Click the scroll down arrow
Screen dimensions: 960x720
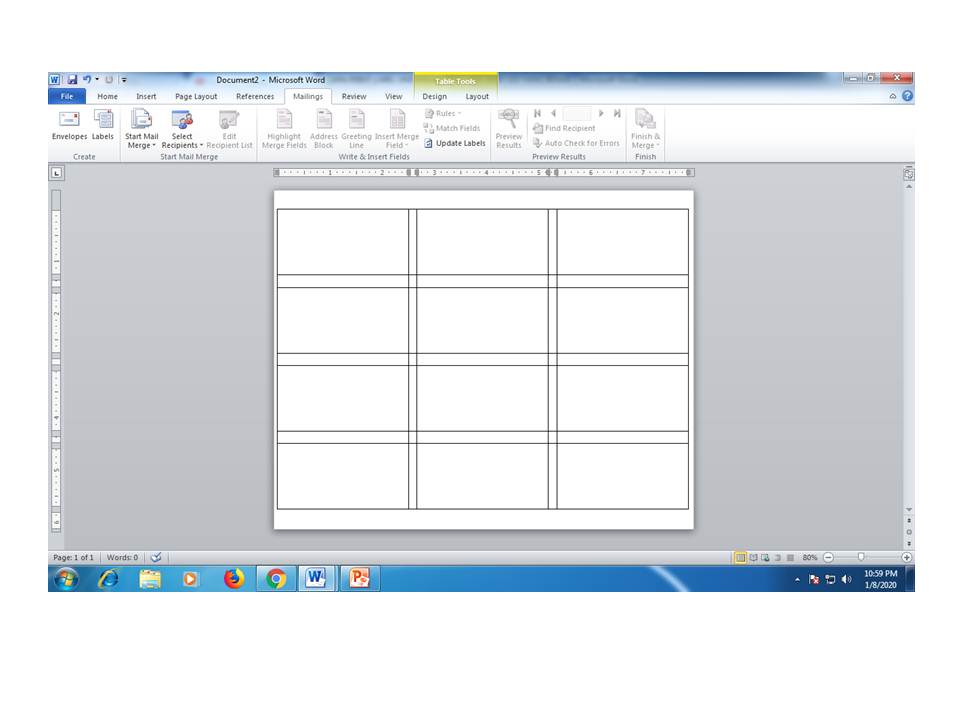[909, 509]
